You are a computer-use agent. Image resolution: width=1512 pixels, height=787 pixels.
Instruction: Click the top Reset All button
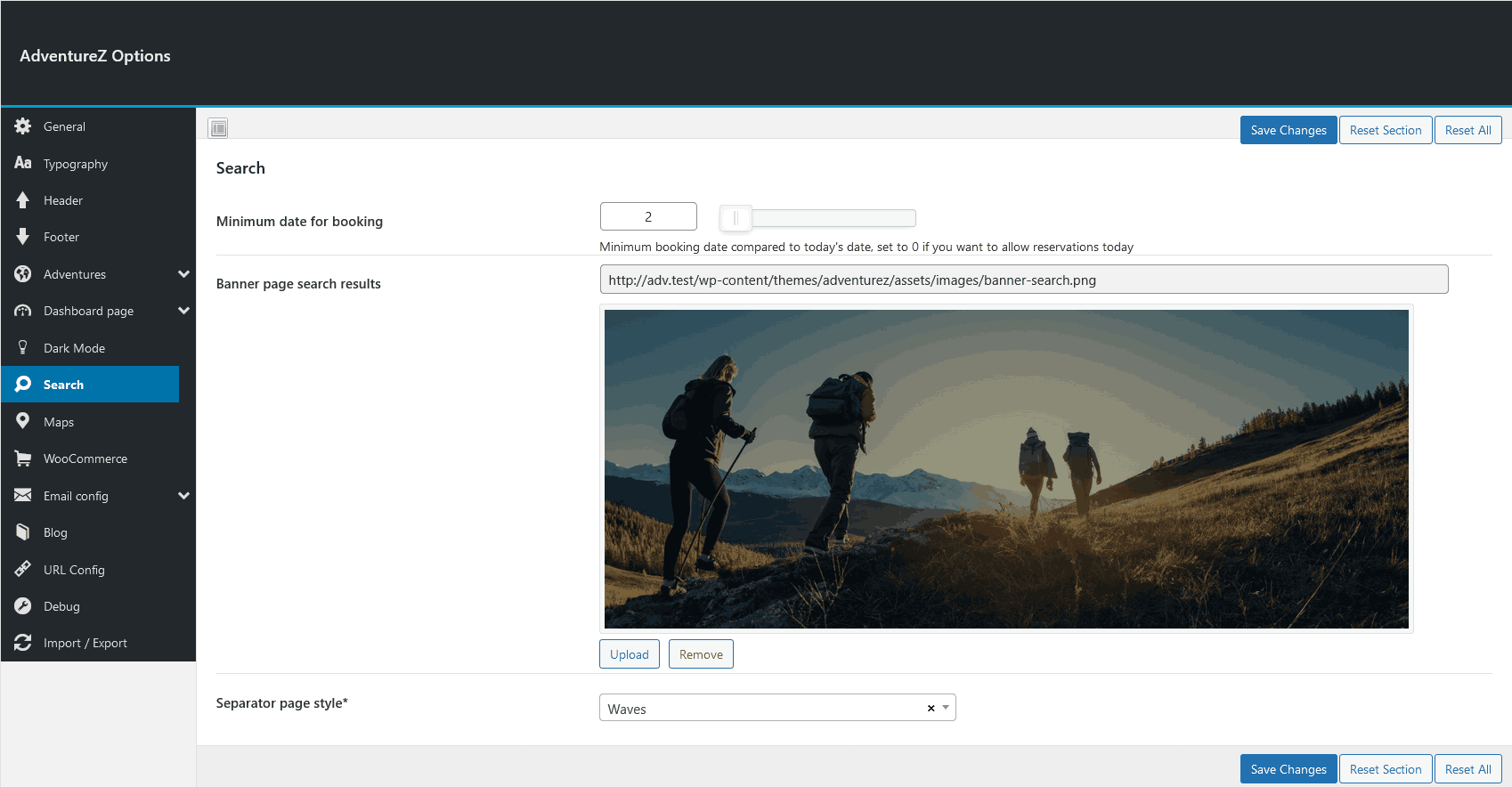point(1468,130)
